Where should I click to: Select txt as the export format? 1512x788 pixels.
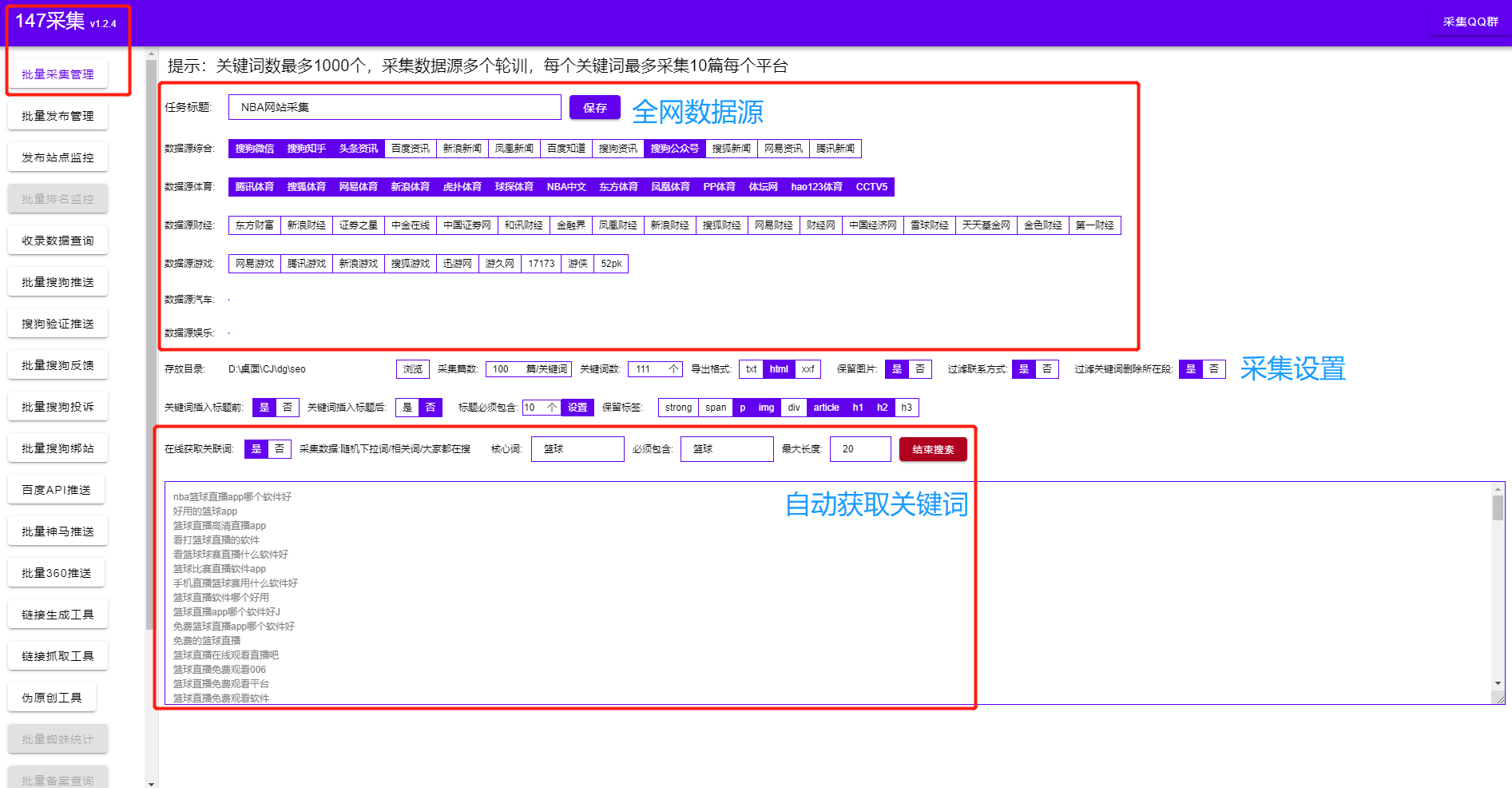750,368
